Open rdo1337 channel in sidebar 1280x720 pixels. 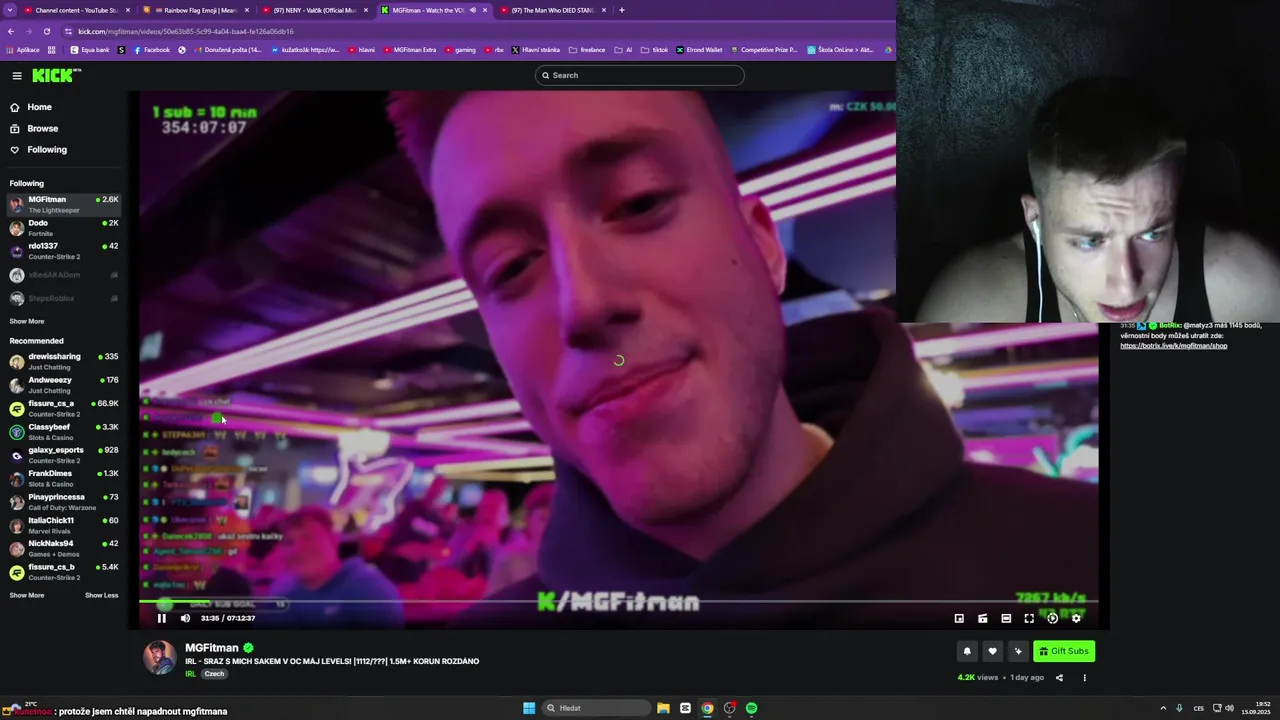pos(64,251)
